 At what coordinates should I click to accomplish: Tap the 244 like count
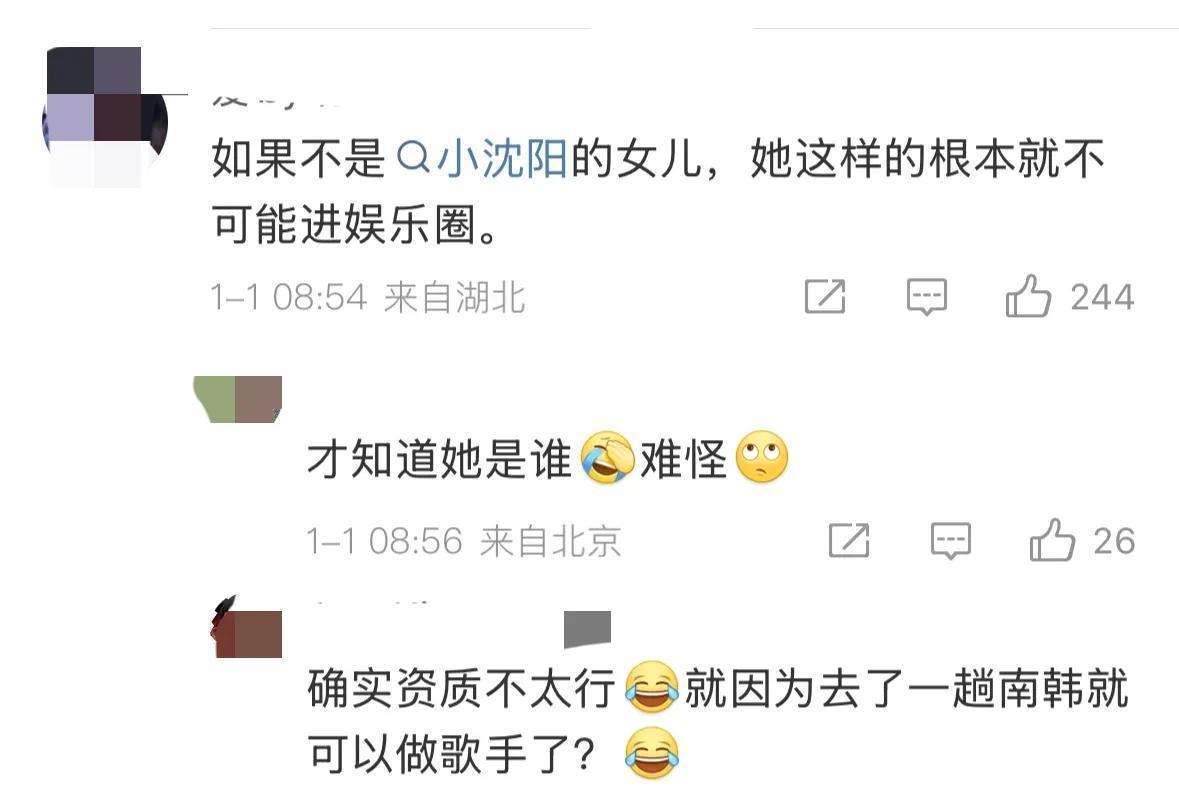point(1102,297)
